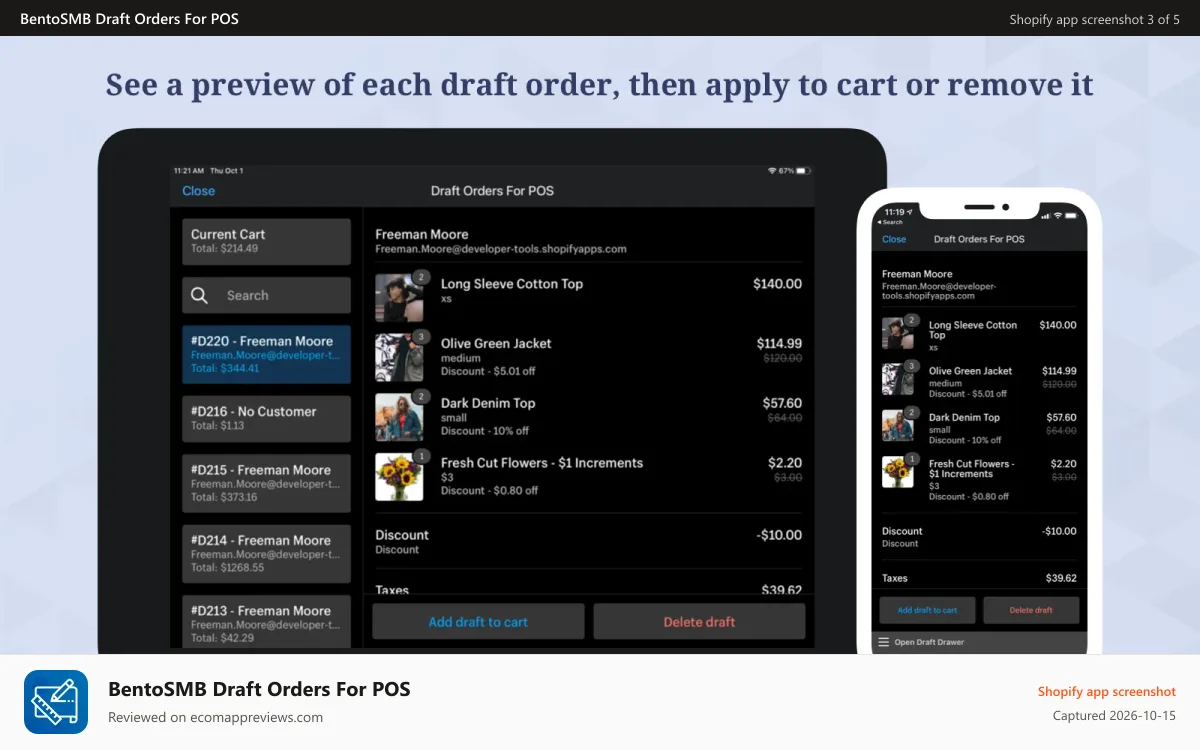Click Add draft to cart on tablet
1200x750 pixels.
(x=478, y=622)
